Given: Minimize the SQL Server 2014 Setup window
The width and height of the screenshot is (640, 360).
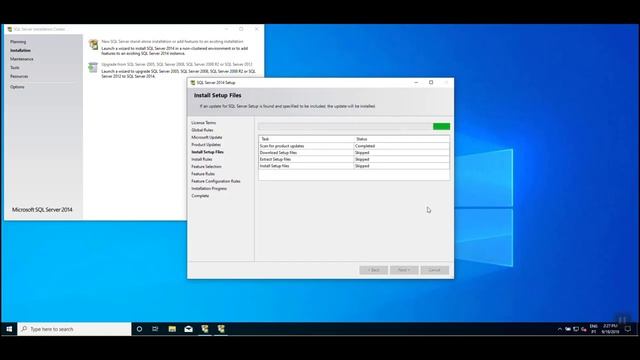Looking at the screenshot, I should pos(416,82).
